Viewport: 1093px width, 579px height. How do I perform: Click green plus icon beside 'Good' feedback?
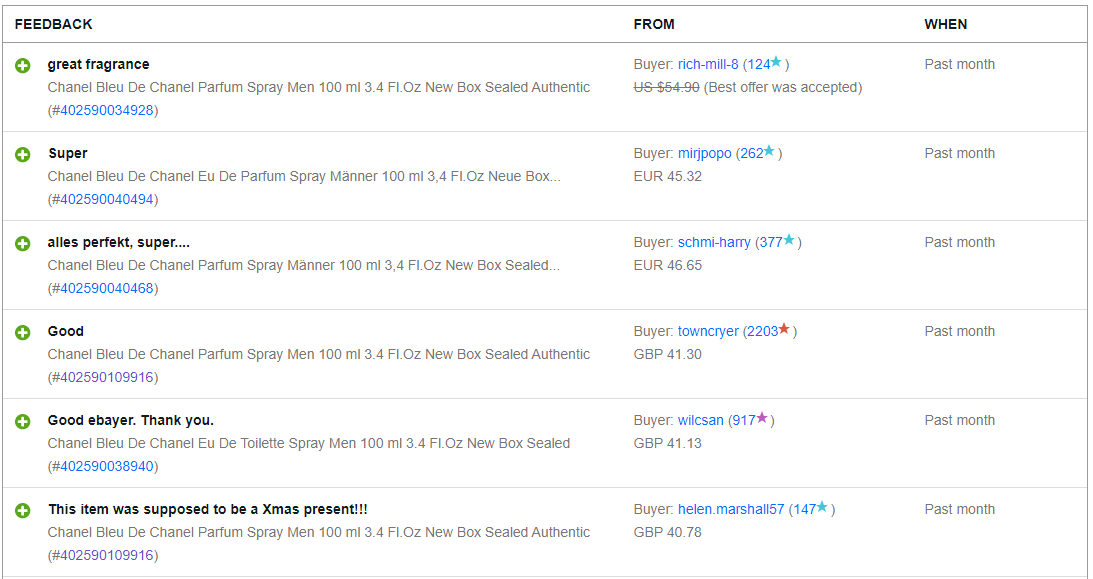(23, 332)
